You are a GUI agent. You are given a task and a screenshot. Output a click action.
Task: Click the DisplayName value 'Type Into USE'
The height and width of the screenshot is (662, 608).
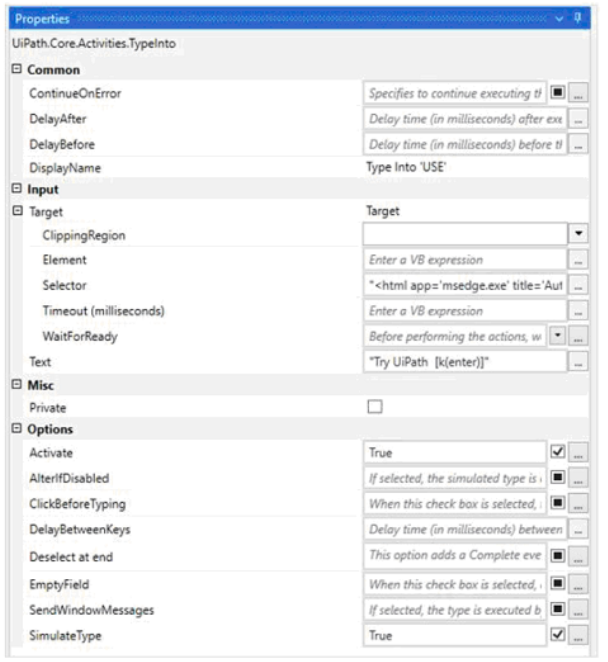pyautogui.click(x=406, y=167)
